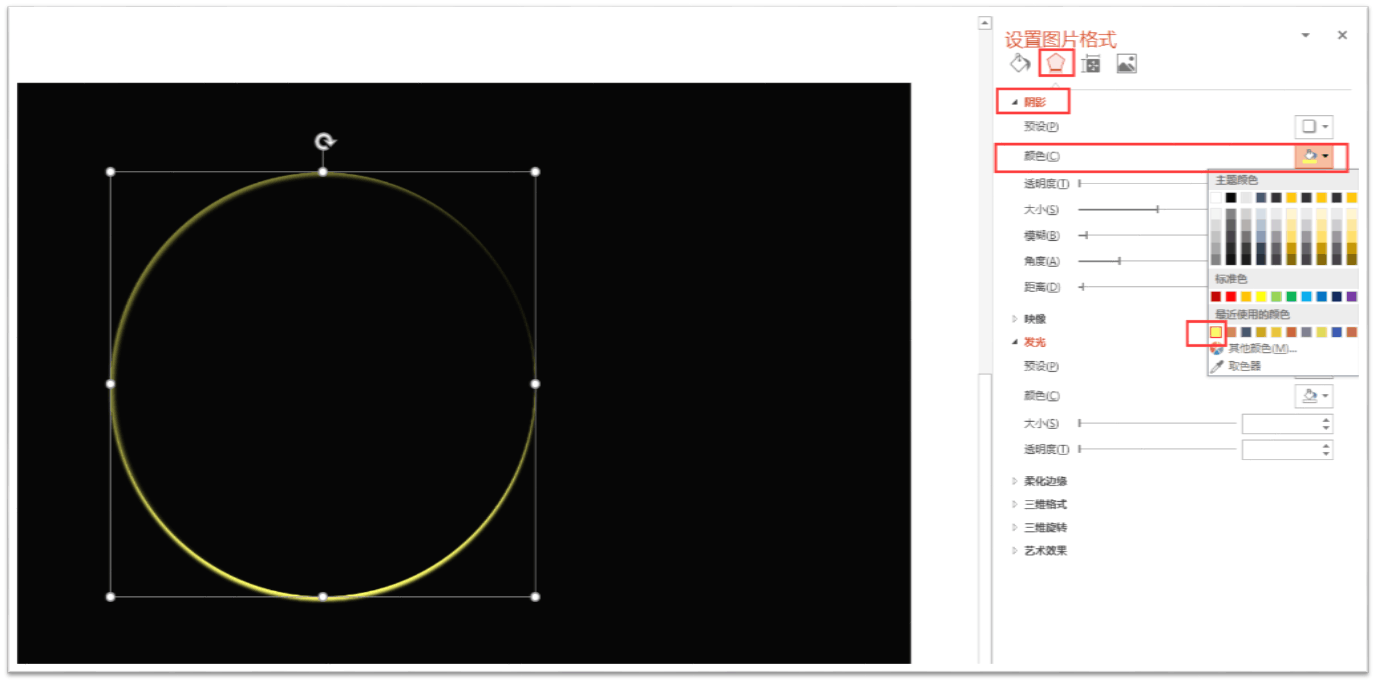Click the shadow 大小(S) slider
The height and width of the screenshot is (683, 1376).
1143,210
